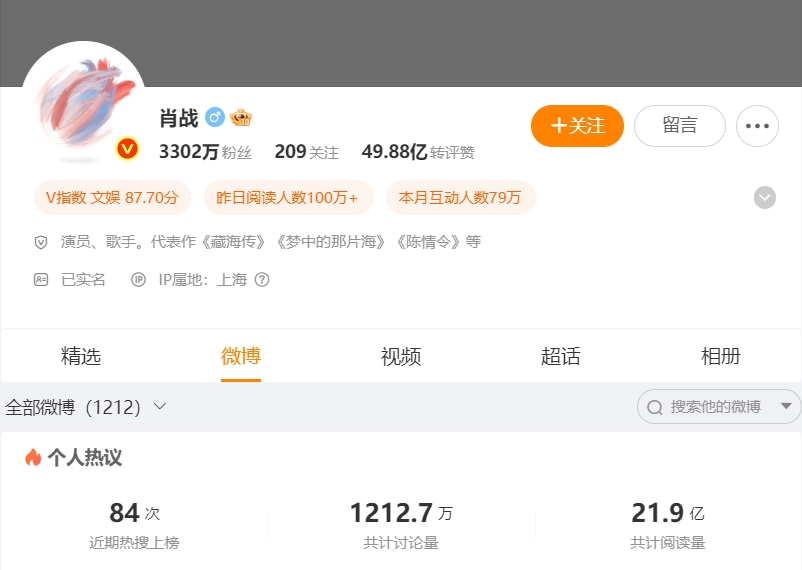Click the 肖战 username

click(179, 118)
